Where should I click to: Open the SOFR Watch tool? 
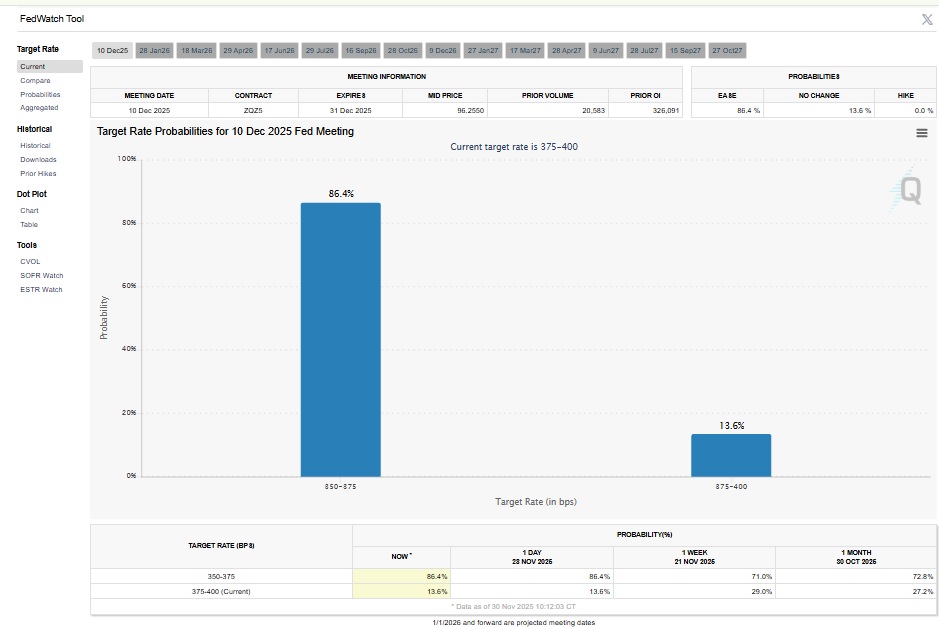pyautogui.click(x=41, y=275)
